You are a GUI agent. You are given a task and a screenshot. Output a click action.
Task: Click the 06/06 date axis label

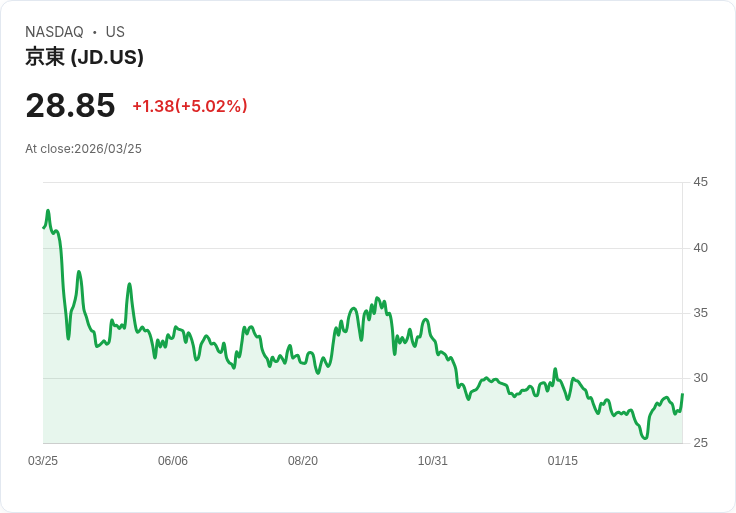click(173, 461)
